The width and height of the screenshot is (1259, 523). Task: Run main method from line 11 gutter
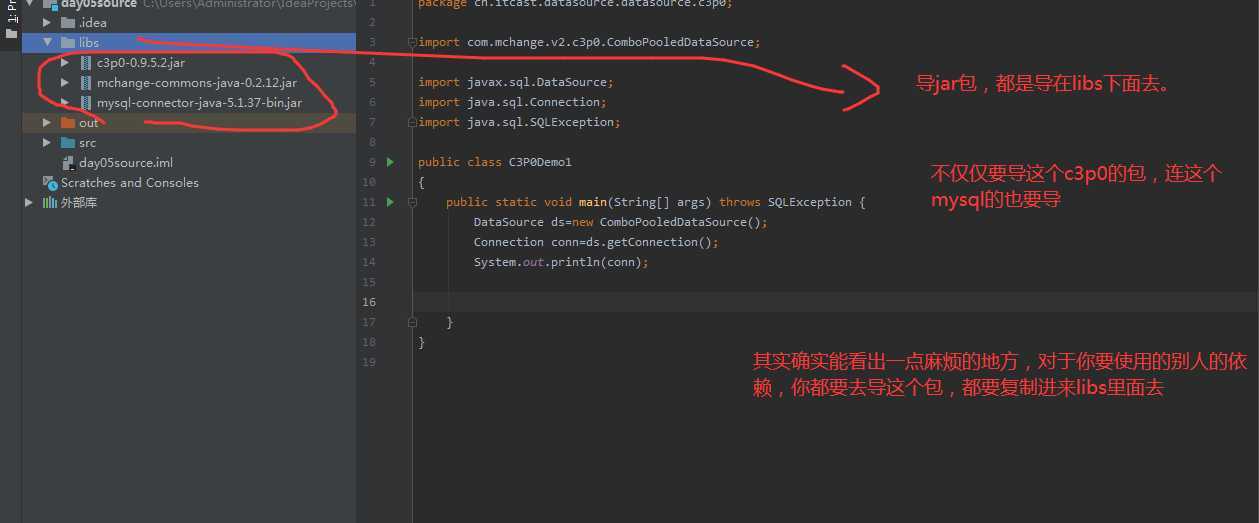[x=391, y=202]
